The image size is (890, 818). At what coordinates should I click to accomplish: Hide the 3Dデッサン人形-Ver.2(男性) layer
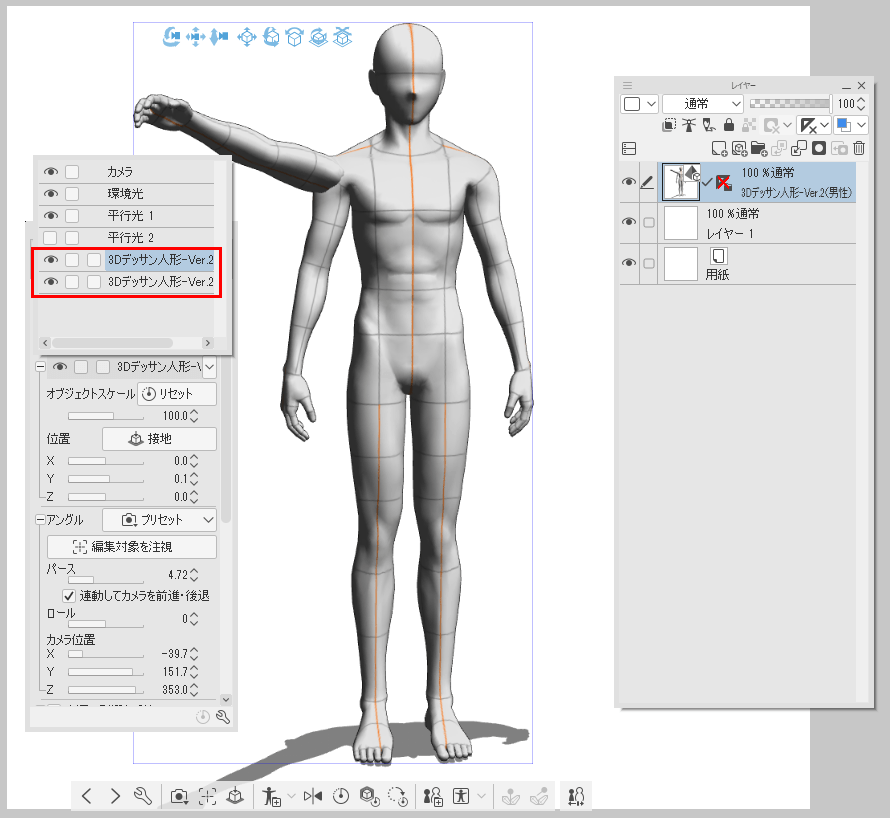(628, 182)
